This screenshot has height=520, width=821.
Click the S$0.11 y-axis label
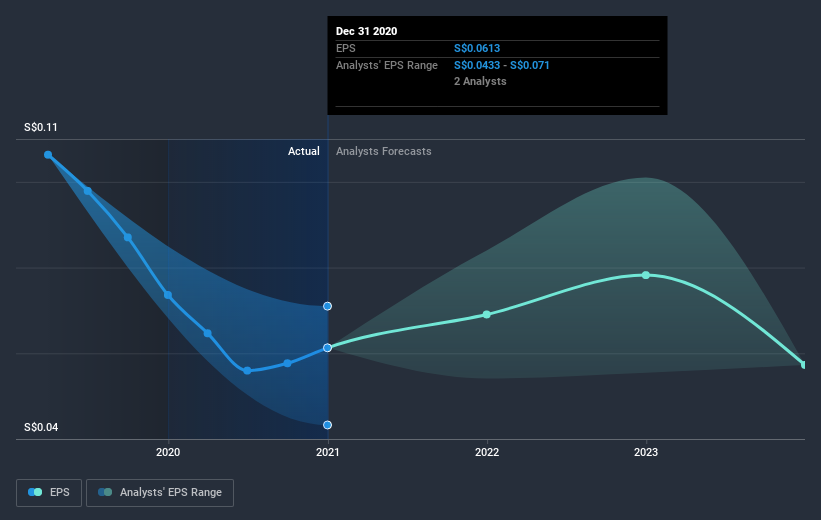pyautogui.click(x=41, y=127)
